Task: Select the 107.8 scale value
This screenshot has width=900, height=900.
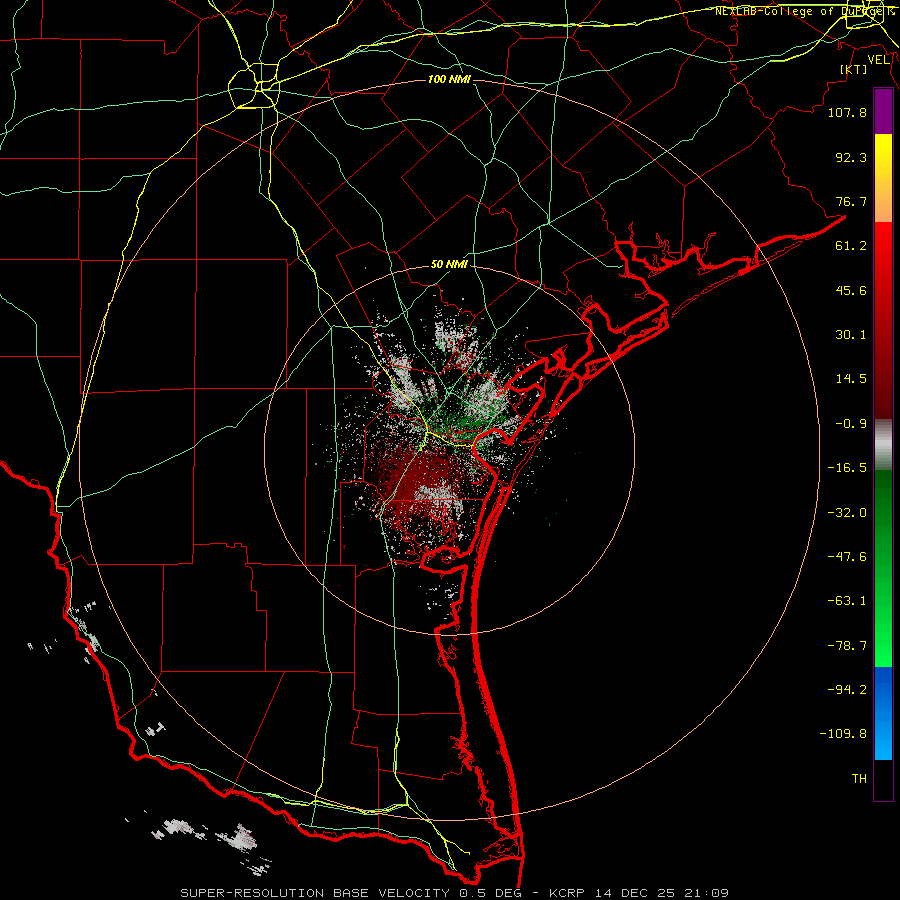Action: pyautogui.click(x=847, y=112)
